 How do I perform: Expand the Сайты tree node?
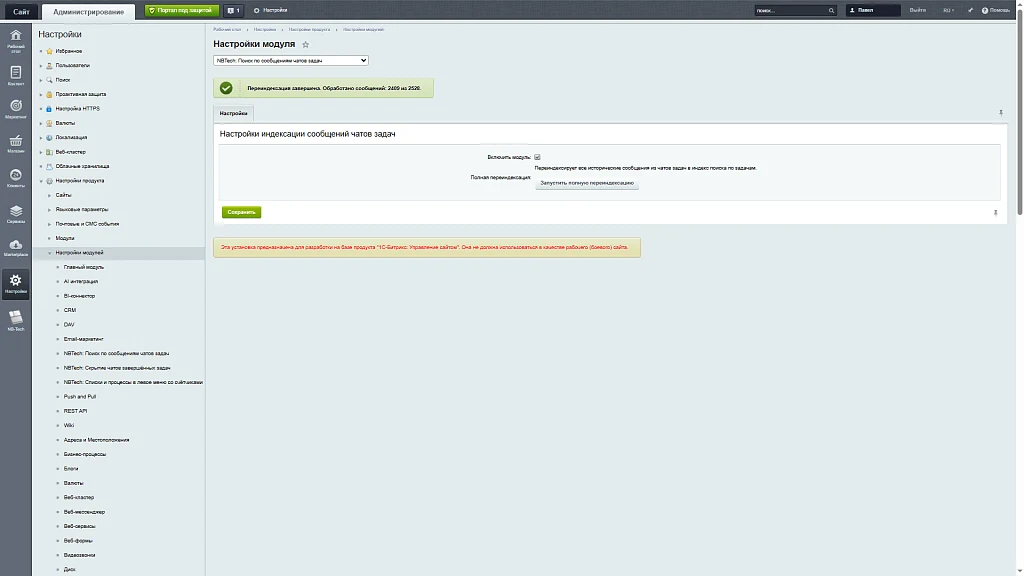click(49, 195)
